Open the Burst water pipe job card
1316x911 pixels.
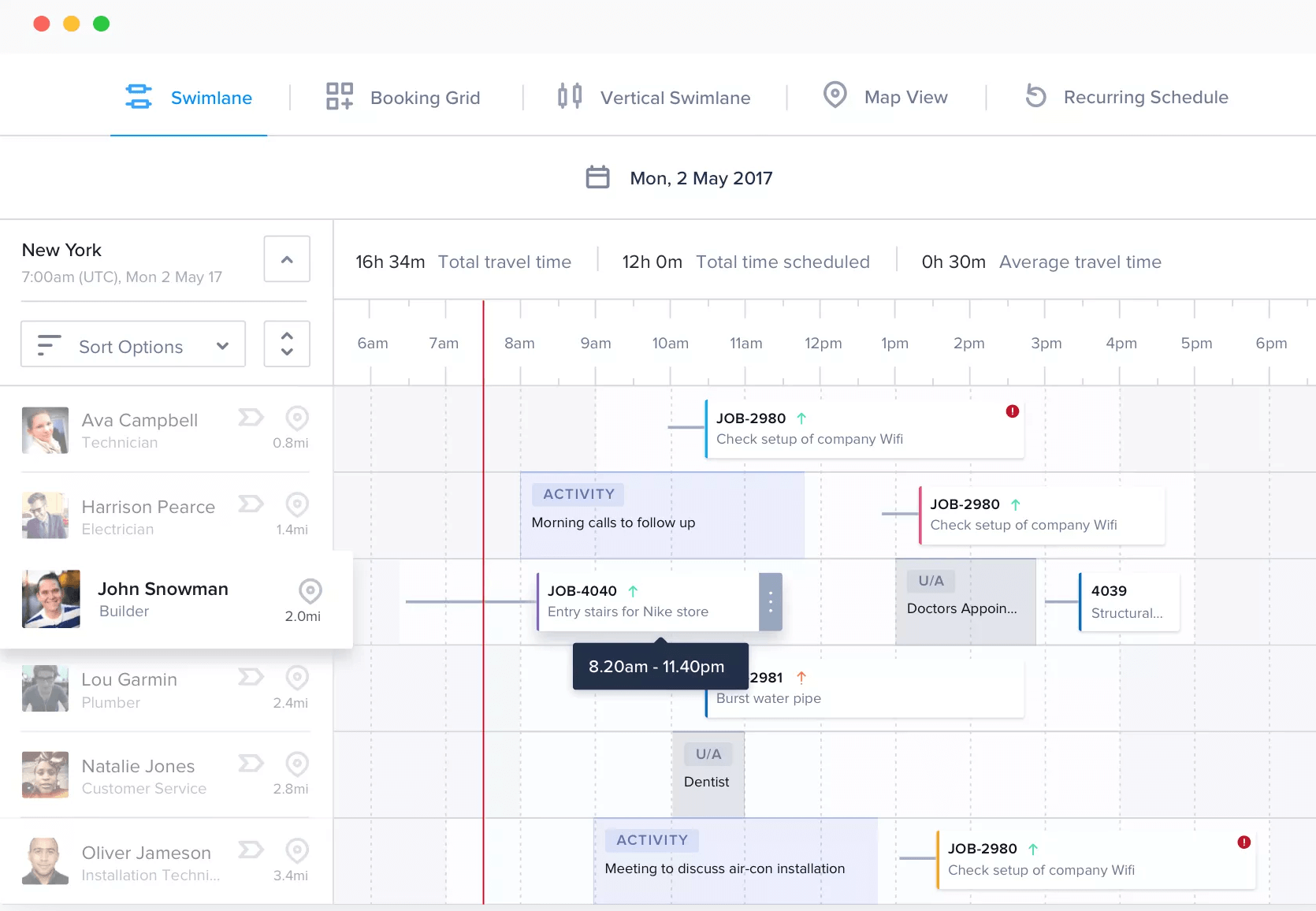(x=864, y=689)
